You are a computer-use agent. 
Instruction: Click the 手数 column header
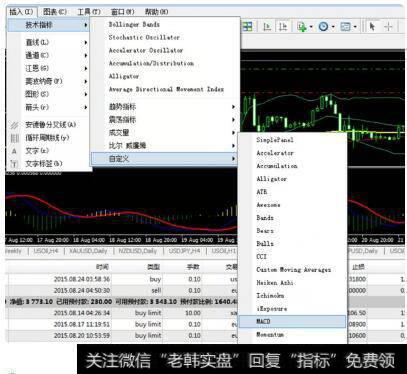pos(193,267)
